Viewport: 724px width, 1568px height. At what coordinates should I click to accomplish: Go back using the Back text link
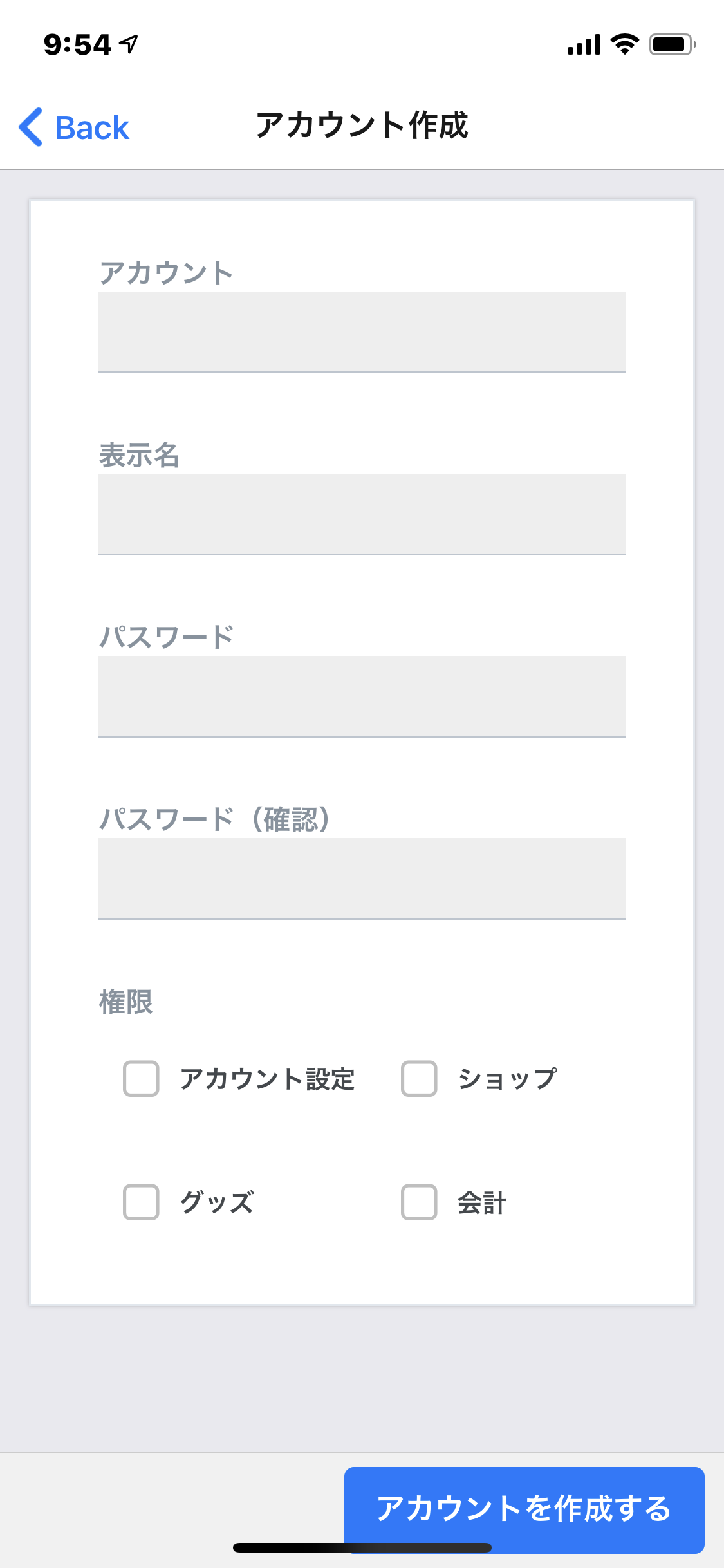[92, 127]
